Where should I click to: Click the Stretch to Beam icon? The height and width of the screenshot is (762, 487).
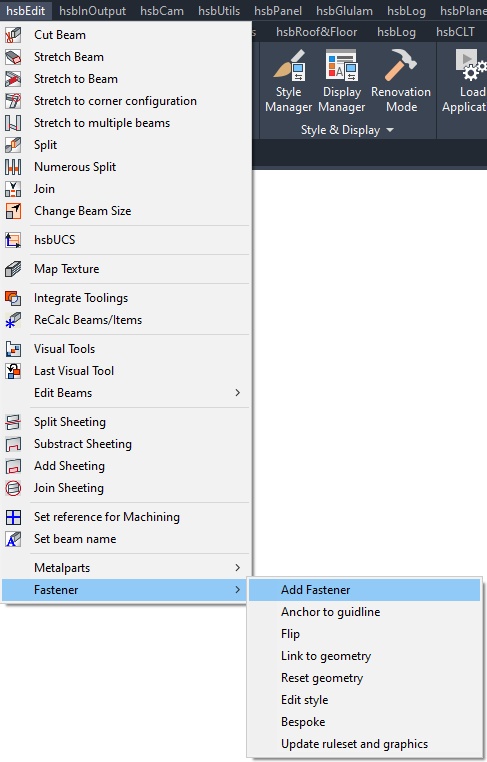(13, 79)
